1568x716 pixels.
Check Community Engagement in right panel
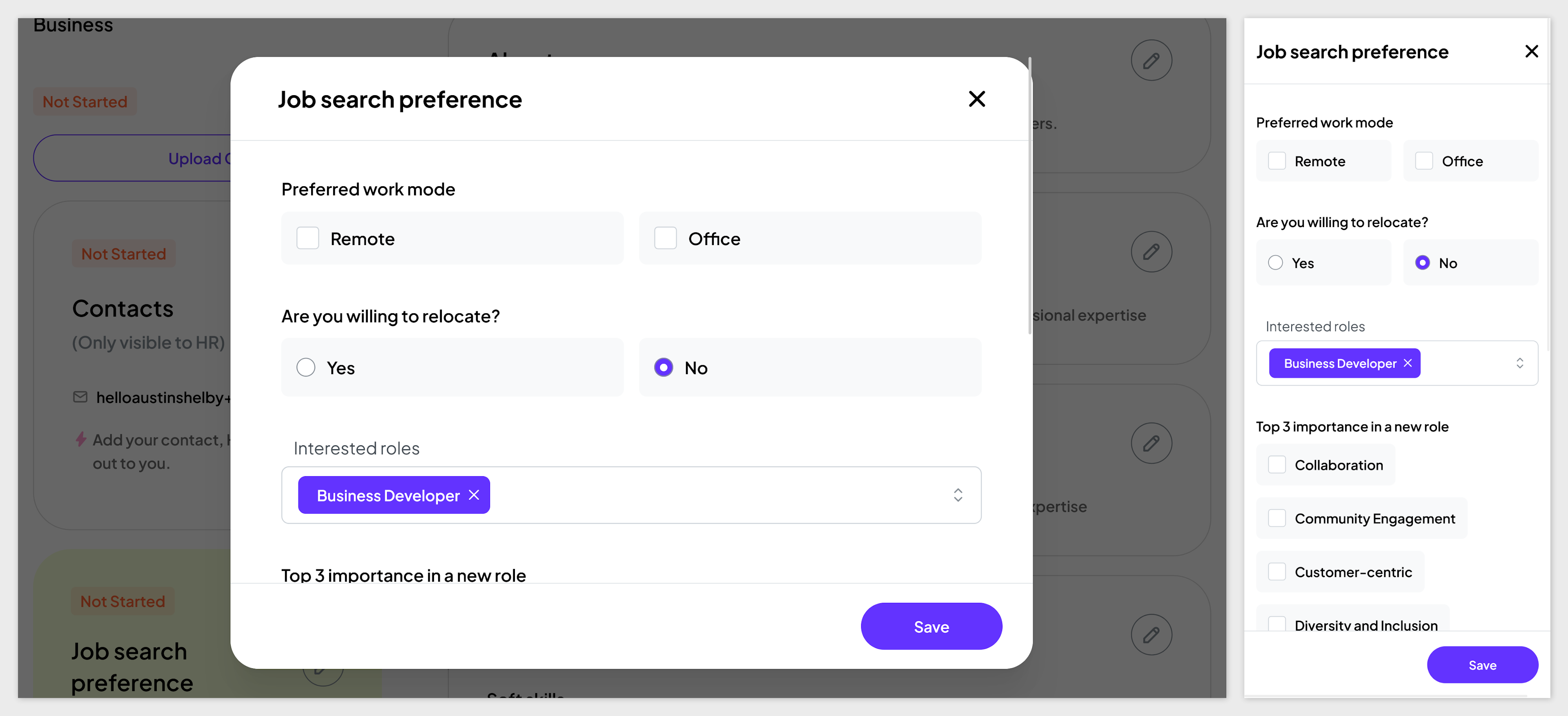tap(1276, 518)
